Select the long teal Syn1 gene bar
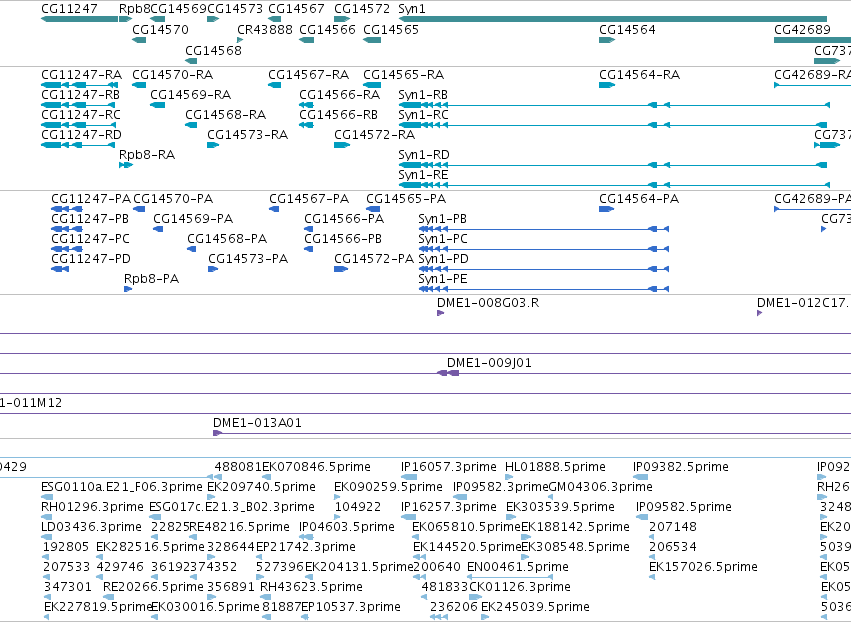The width and height of the screenshot is (851, 622). (x=612, y=20)
